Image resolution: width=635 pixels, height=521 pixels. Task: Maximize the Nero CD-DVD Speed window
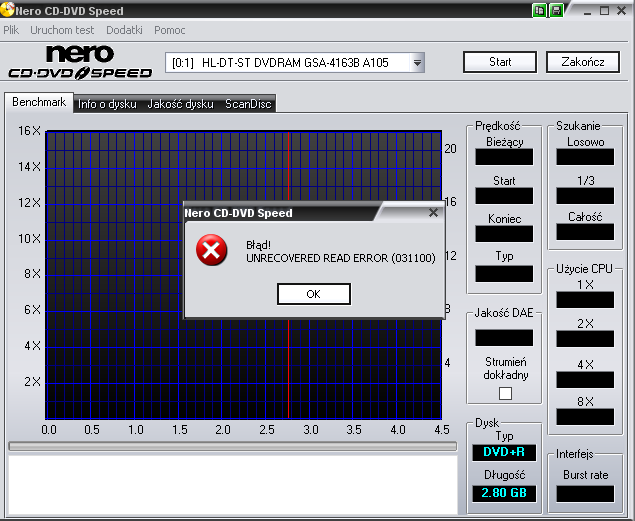[604, 11]
